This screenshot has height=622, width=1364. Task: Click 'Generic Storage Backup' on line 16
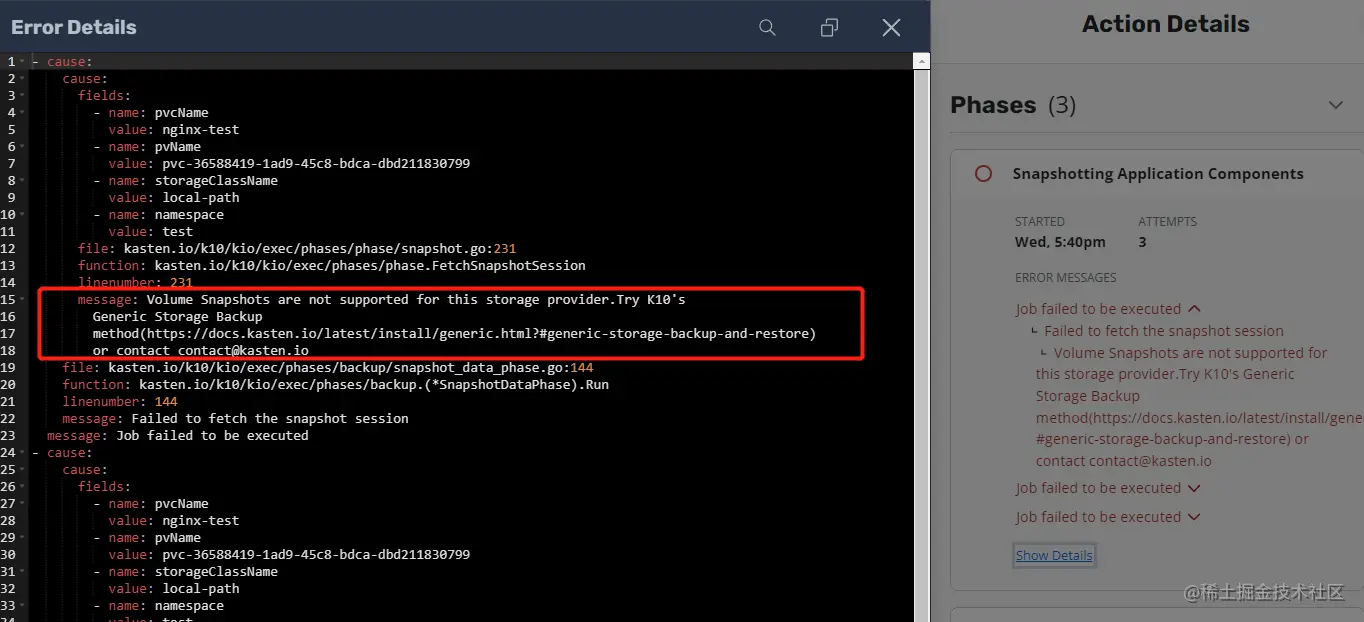click(178, 317)
